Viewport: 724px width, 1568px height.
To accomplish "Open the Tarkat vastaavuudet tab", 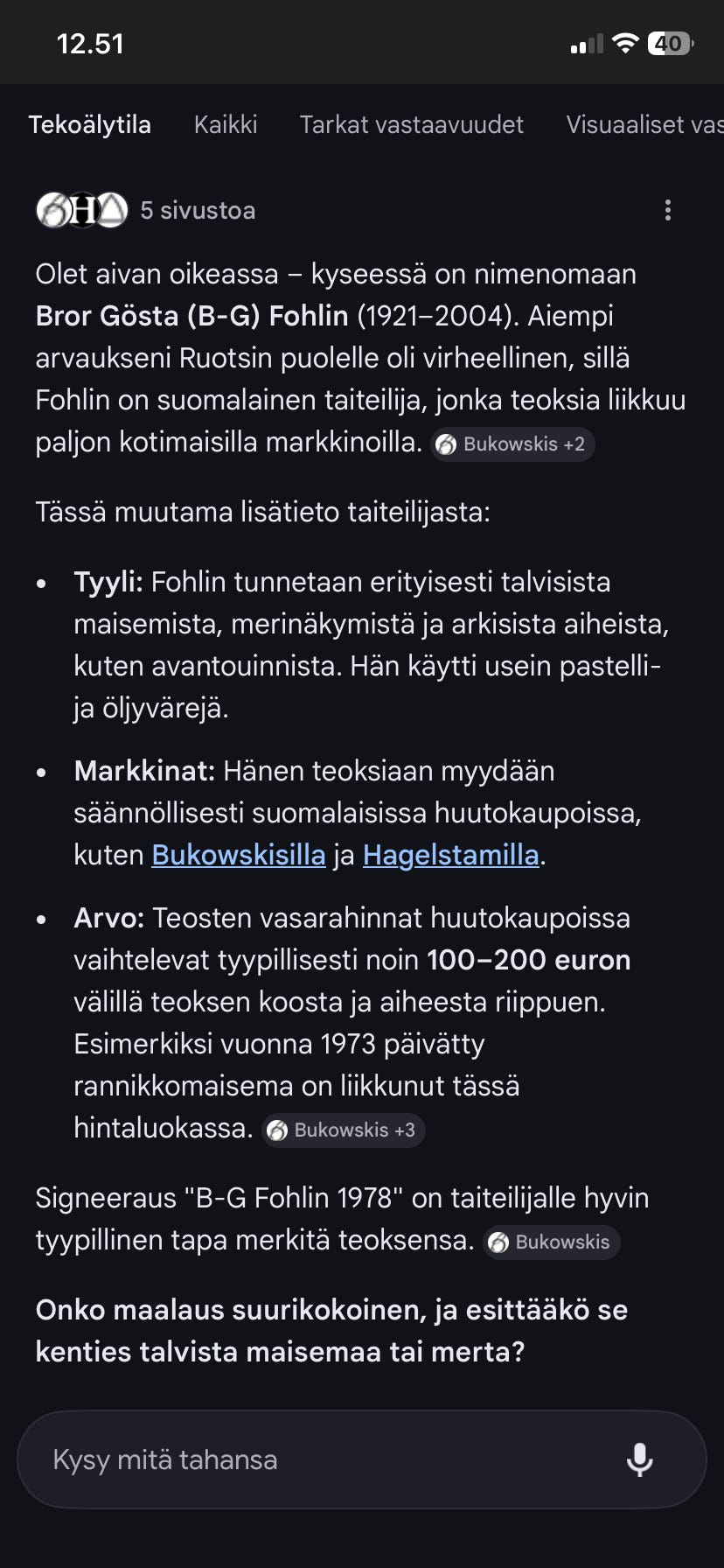I will 411,124.
